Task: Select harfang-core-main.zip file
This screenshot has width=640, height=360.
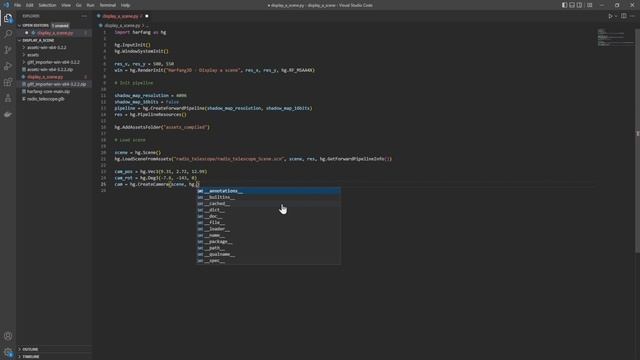Action: (48, 91)
